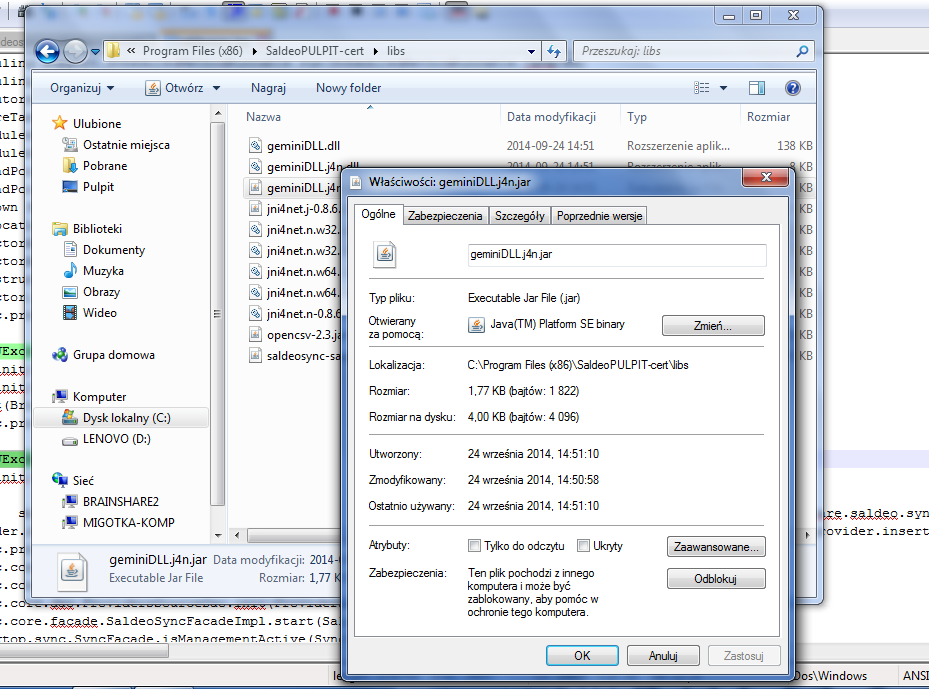
Task: Click the Wideo film icon
Action: click(70, 313)
